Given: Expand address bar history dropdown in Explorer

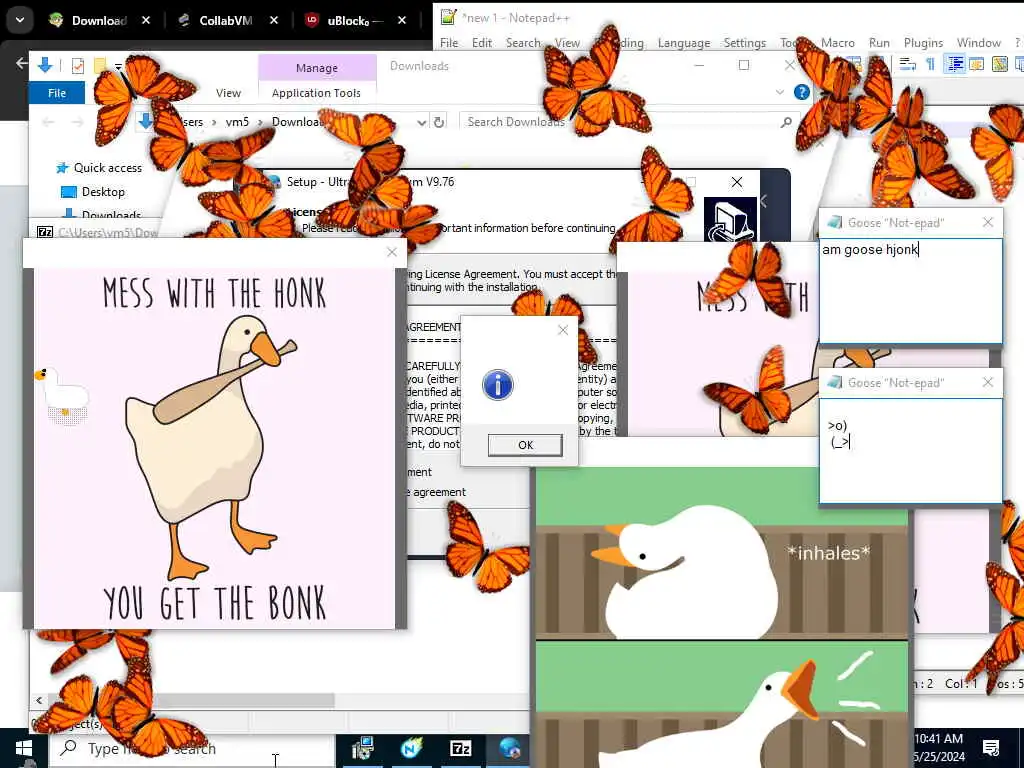Looking at the screenshot, I should point(421,122).
